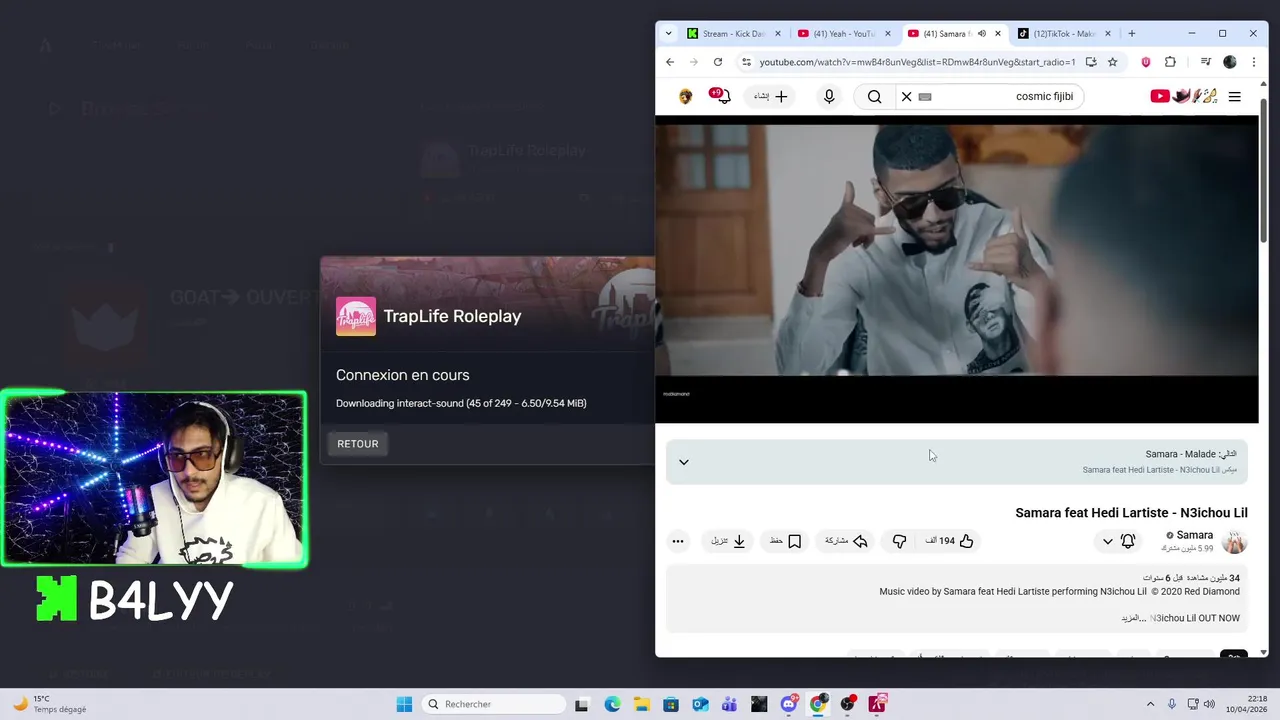Image resolution: width=1280 pixels, height=720 pixels.
Task: Open the Chrome profile avatar
Action: coord(1230,62)
